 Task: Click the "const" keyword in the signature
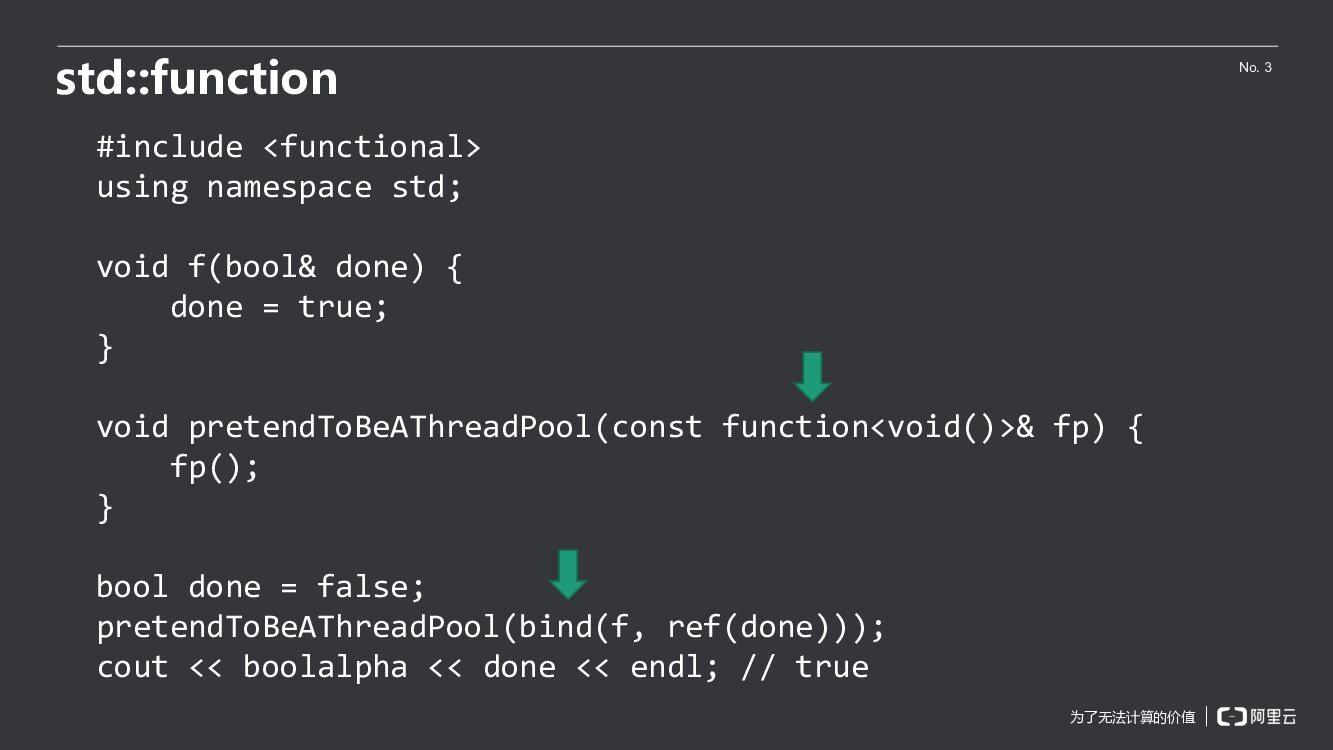[x=657, y=427]
